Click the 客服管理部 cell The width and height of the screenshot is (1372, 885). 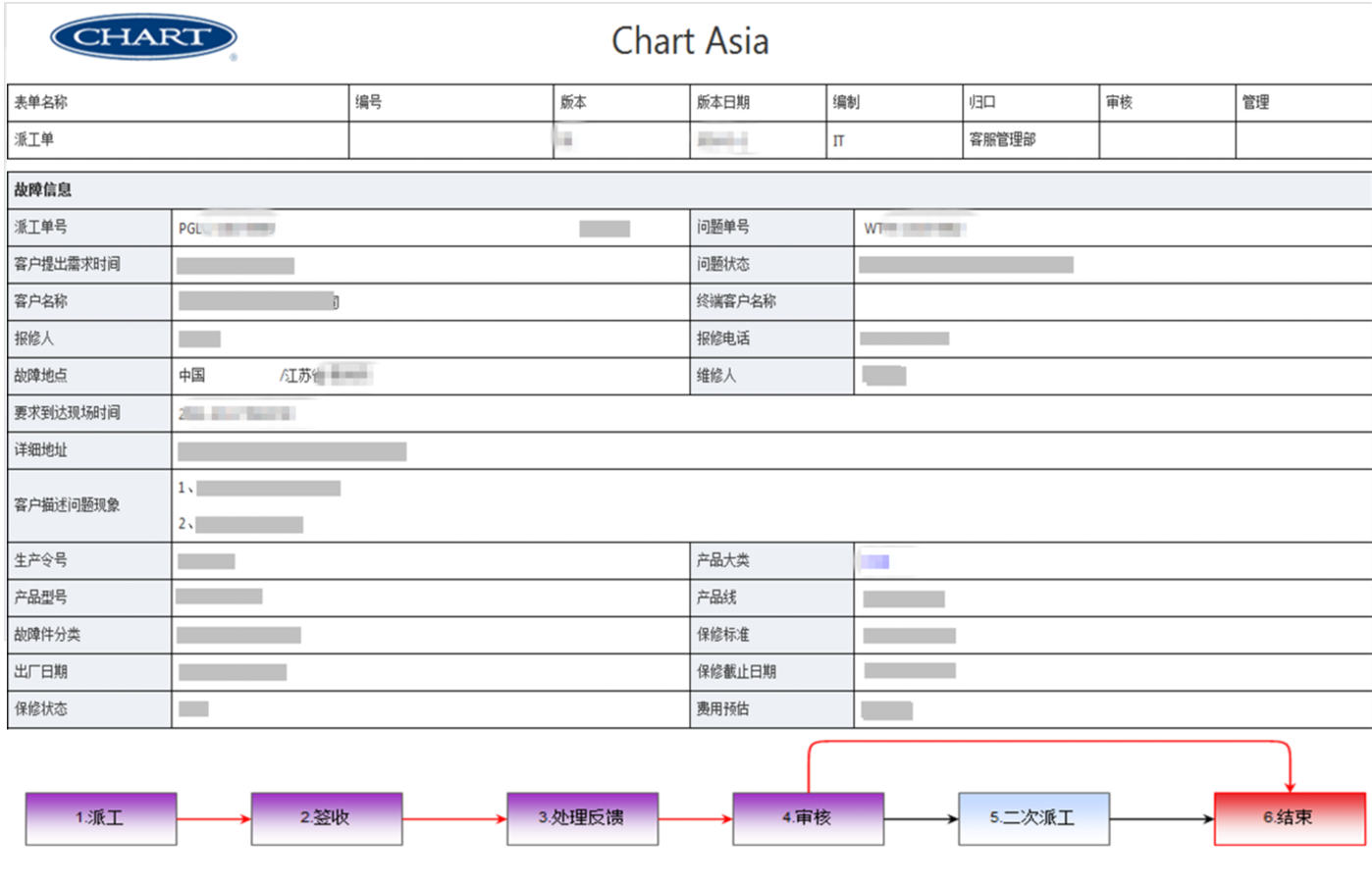1030,140
